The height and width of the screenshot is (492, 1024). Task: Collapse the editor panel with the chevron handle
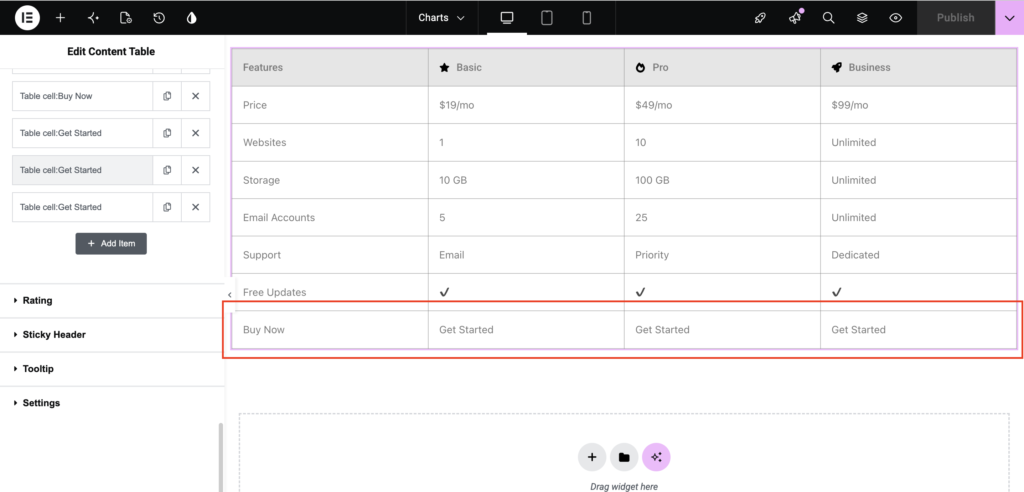(x=229, y=295)
